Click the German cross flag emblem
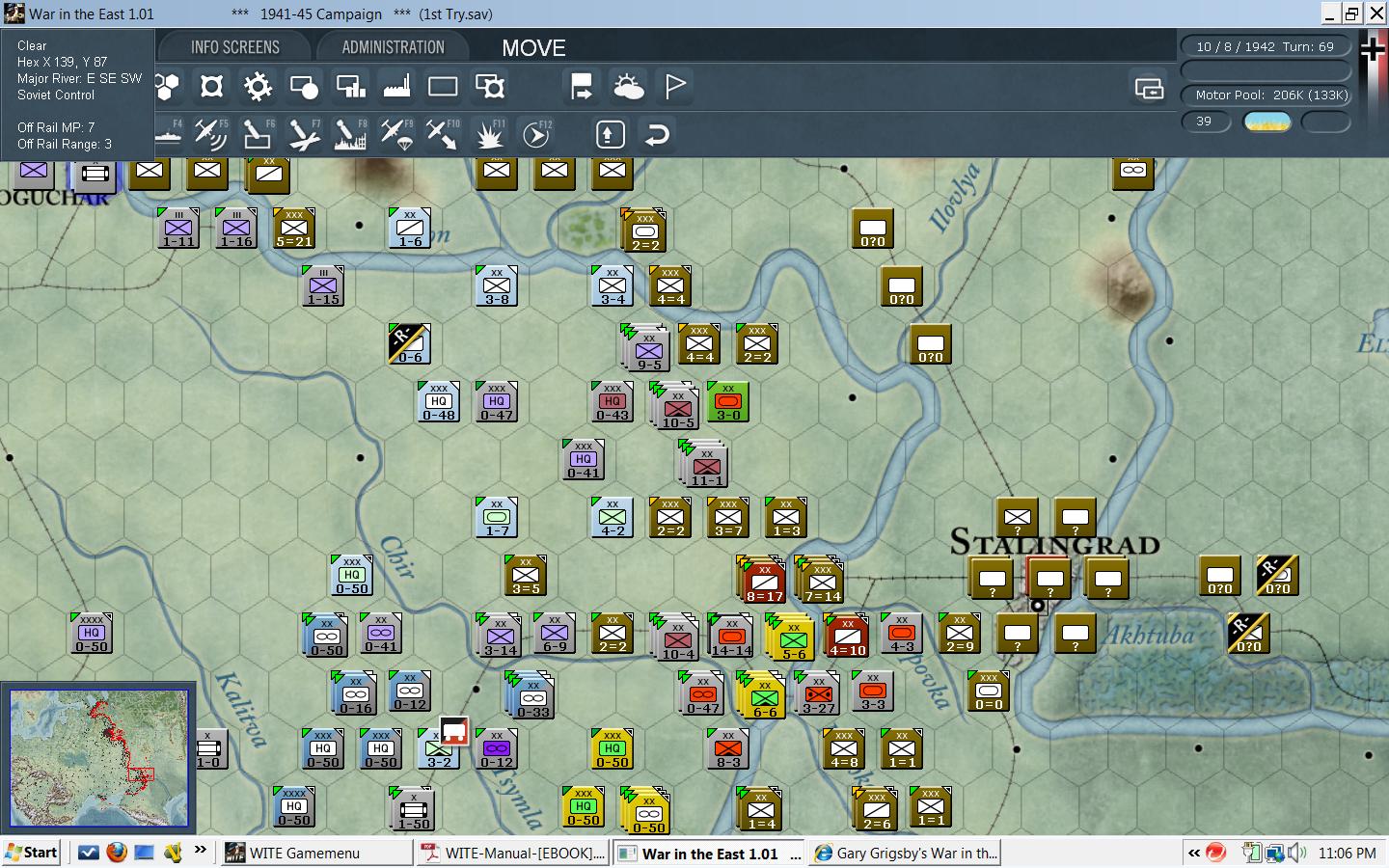The width and height of the screenshot is (1389, 868). (x=1373, y=49)
